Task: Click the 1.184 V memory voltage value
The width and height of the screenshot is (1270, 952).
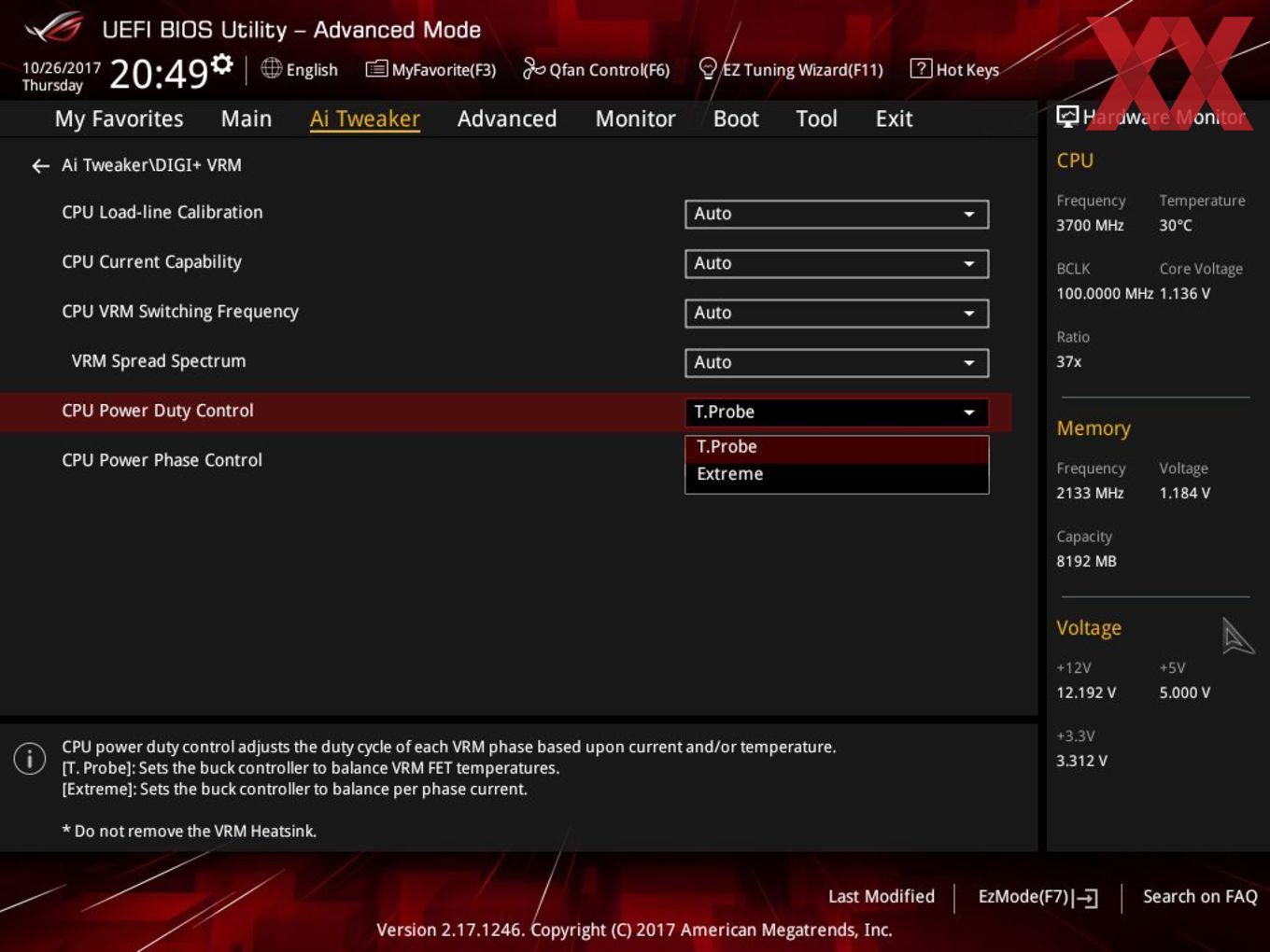Action: [1185, 493]
